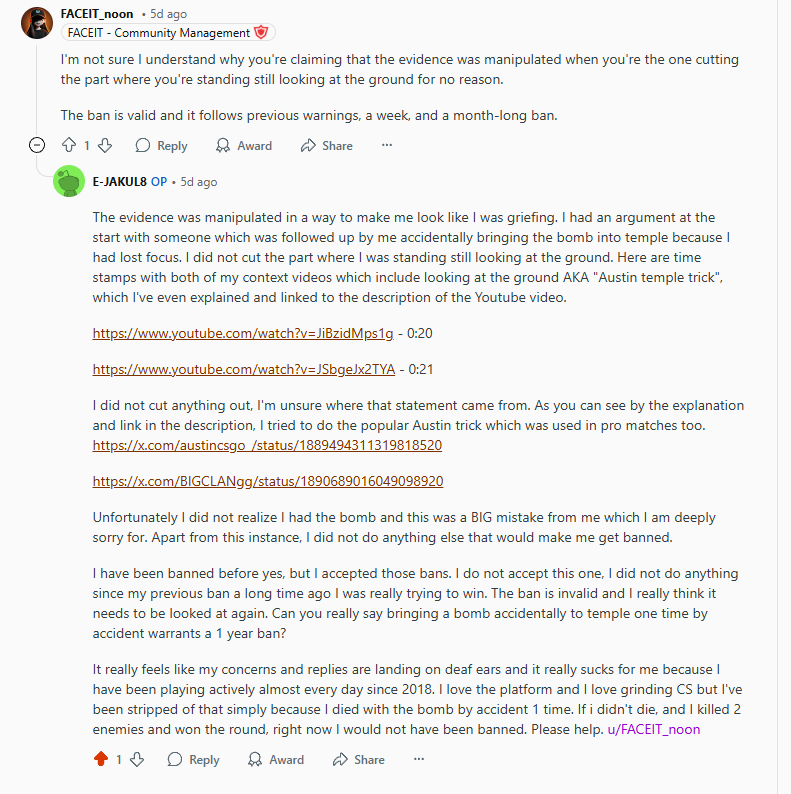Open the austincsgo_ x.com status link
This screenshot has height=794, width=791.
click(x=267, y=445)
